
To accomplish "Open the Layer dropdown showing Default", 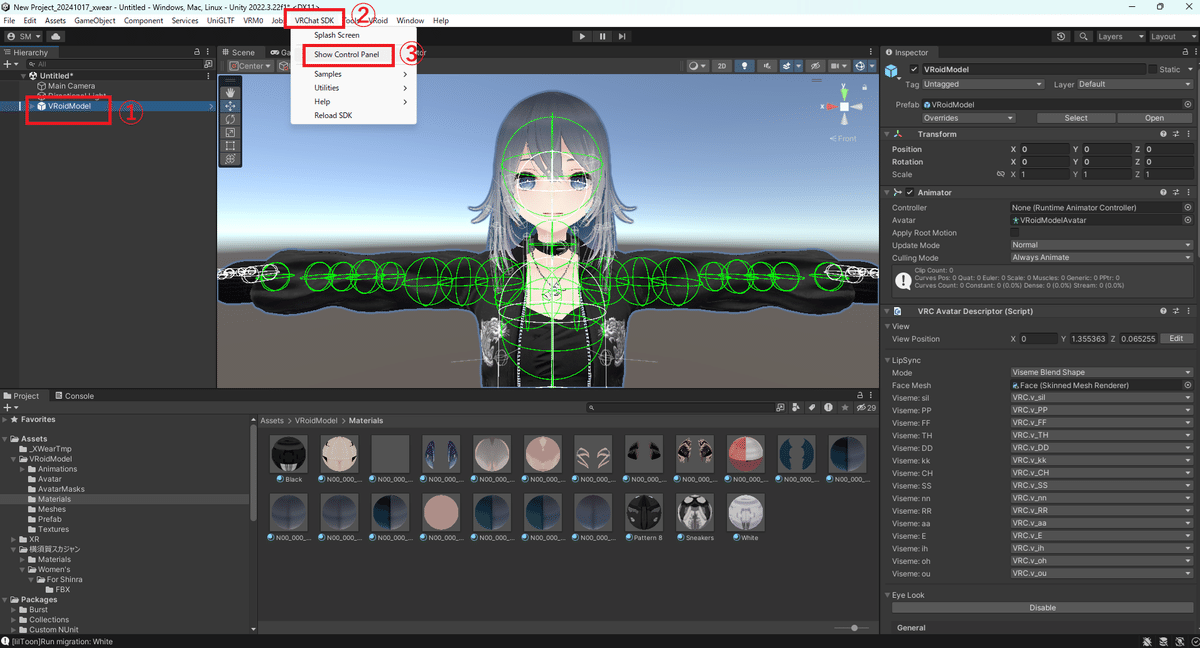I will tap(1135, 85).
